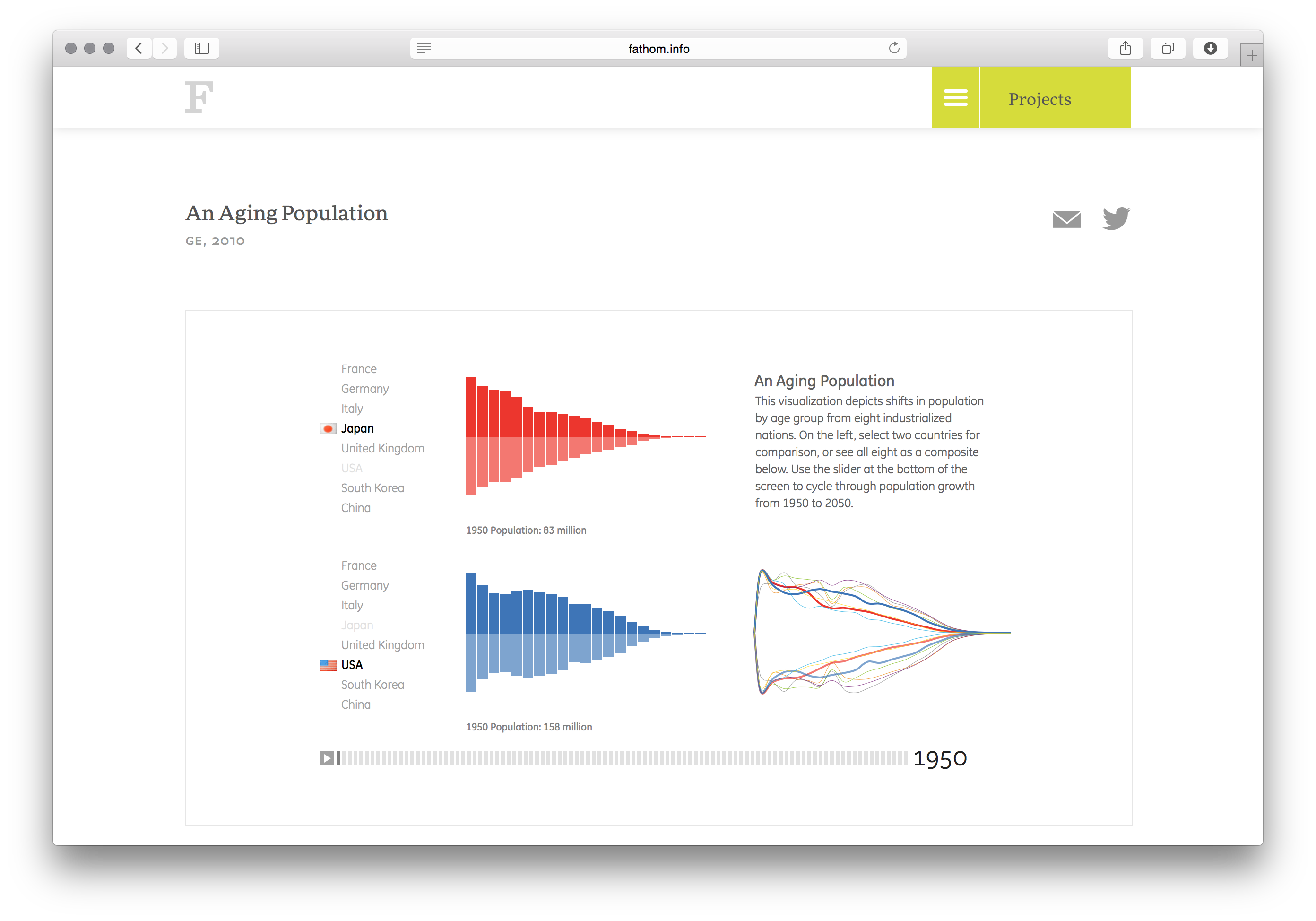Click the Fathom F logo
1316x921 pixels.
pos(199,97)
